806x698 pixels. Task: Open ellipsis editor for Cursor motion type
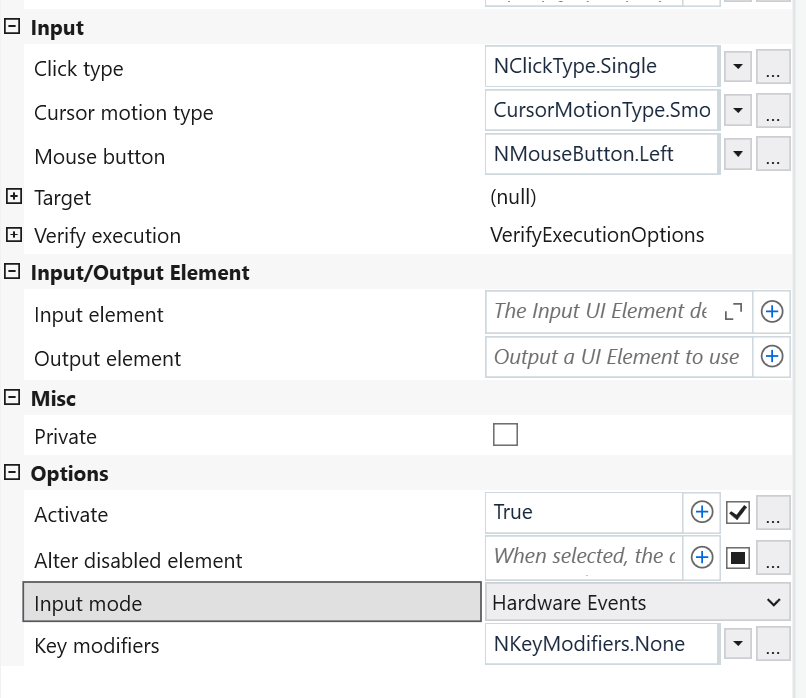coord(771,112)
